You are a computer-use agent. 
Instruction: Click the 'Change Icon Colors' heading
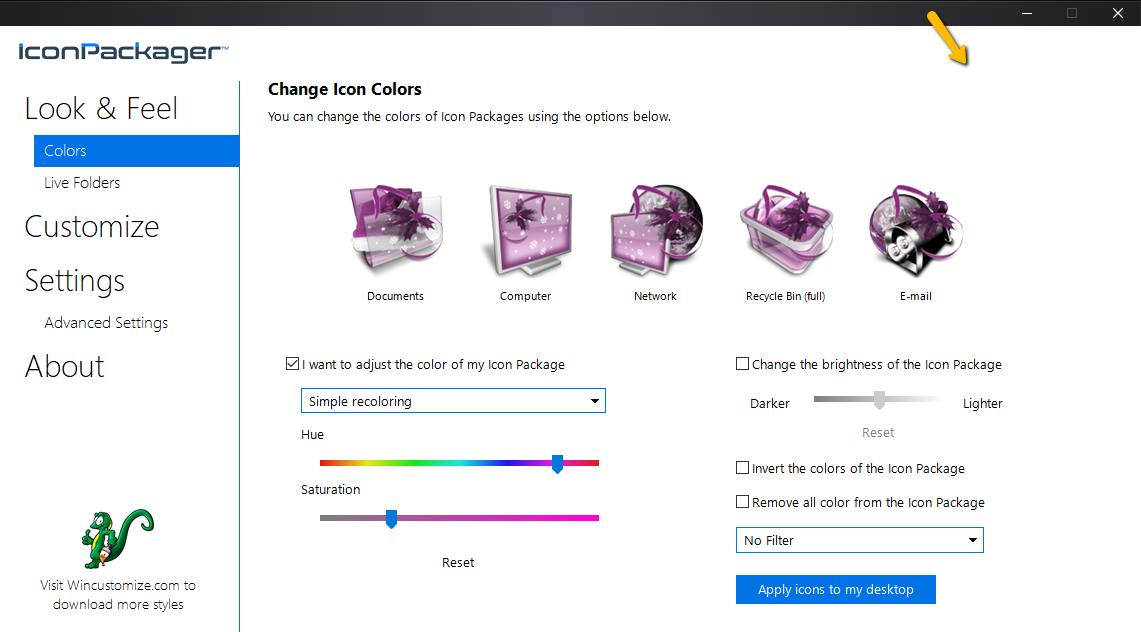tap(345, 89)
